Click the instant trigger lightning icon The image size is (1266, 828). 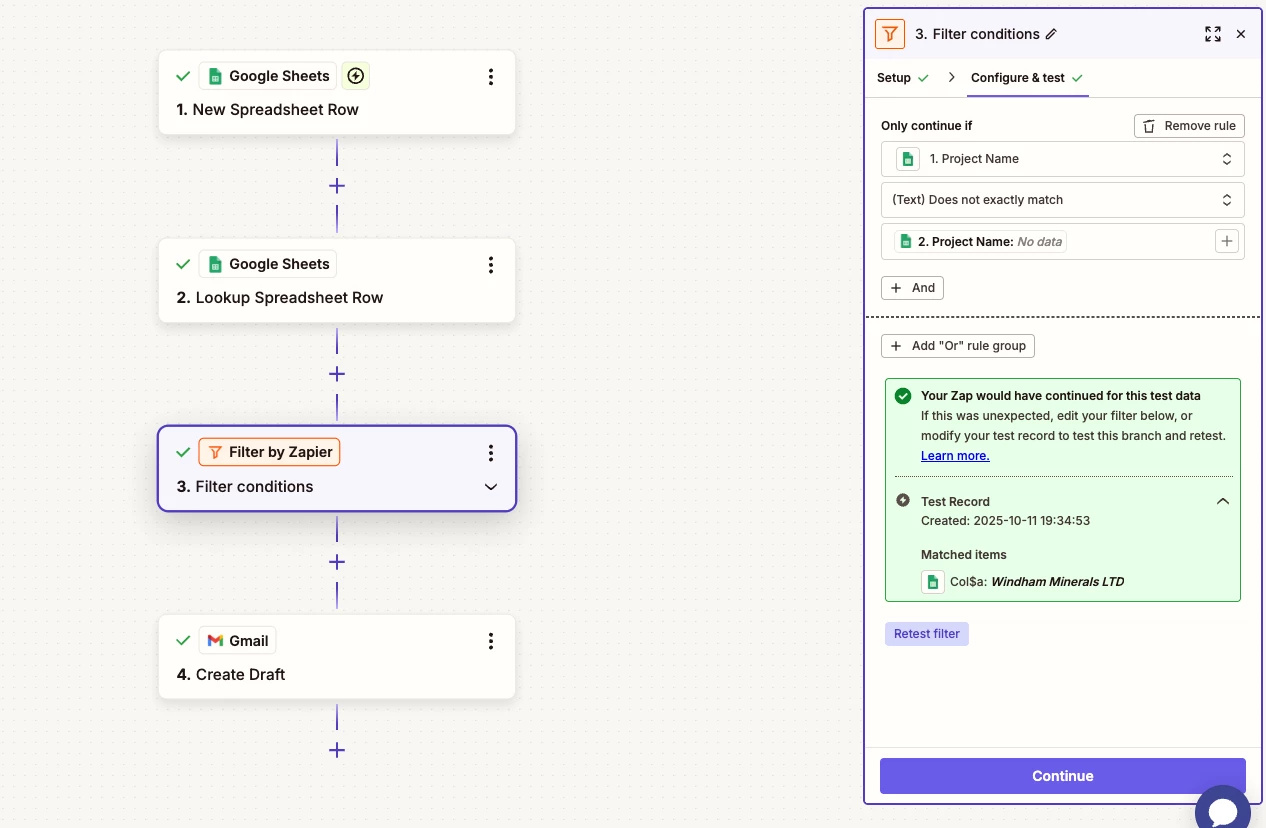356,76
